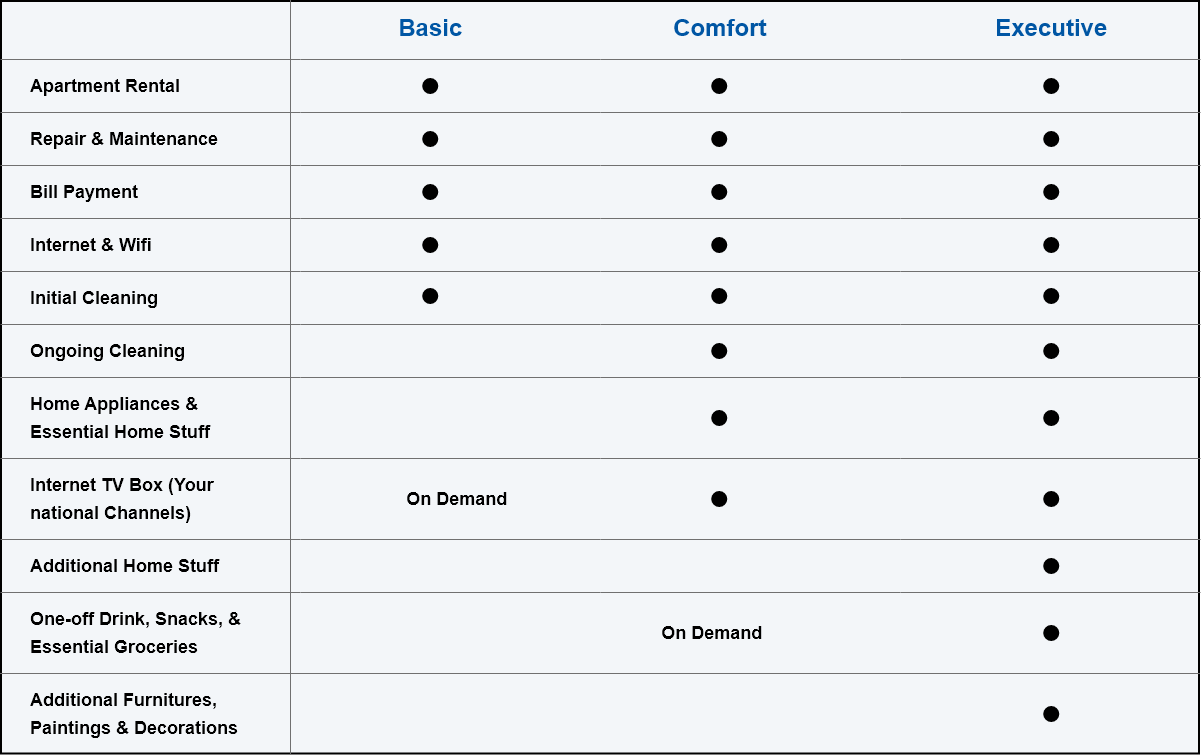The image size is (1201, 755).
Task: Click the Comfort plan column header
Action: [720, 28]
